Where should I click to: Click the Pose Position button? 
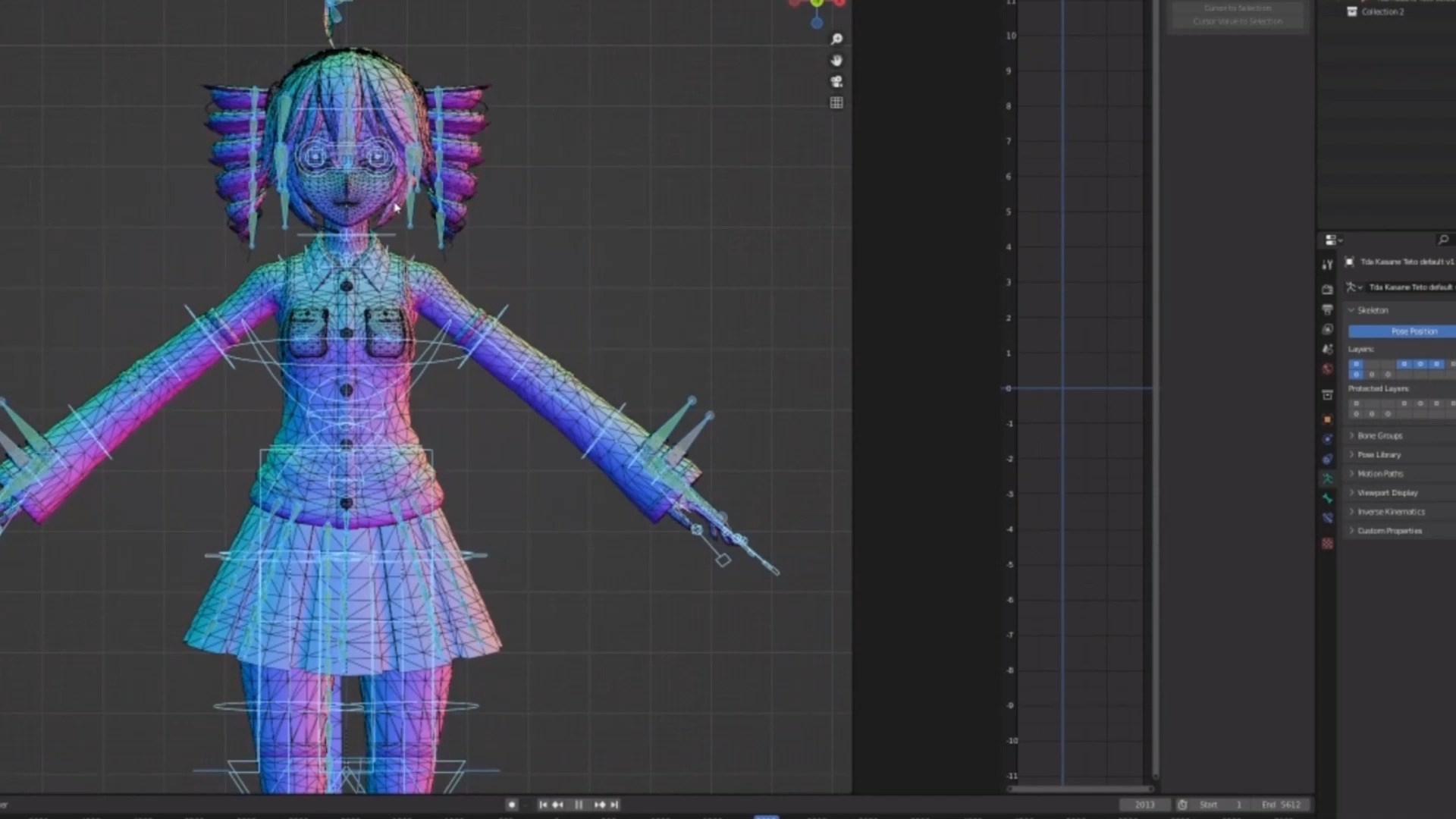pos(1402,331)
